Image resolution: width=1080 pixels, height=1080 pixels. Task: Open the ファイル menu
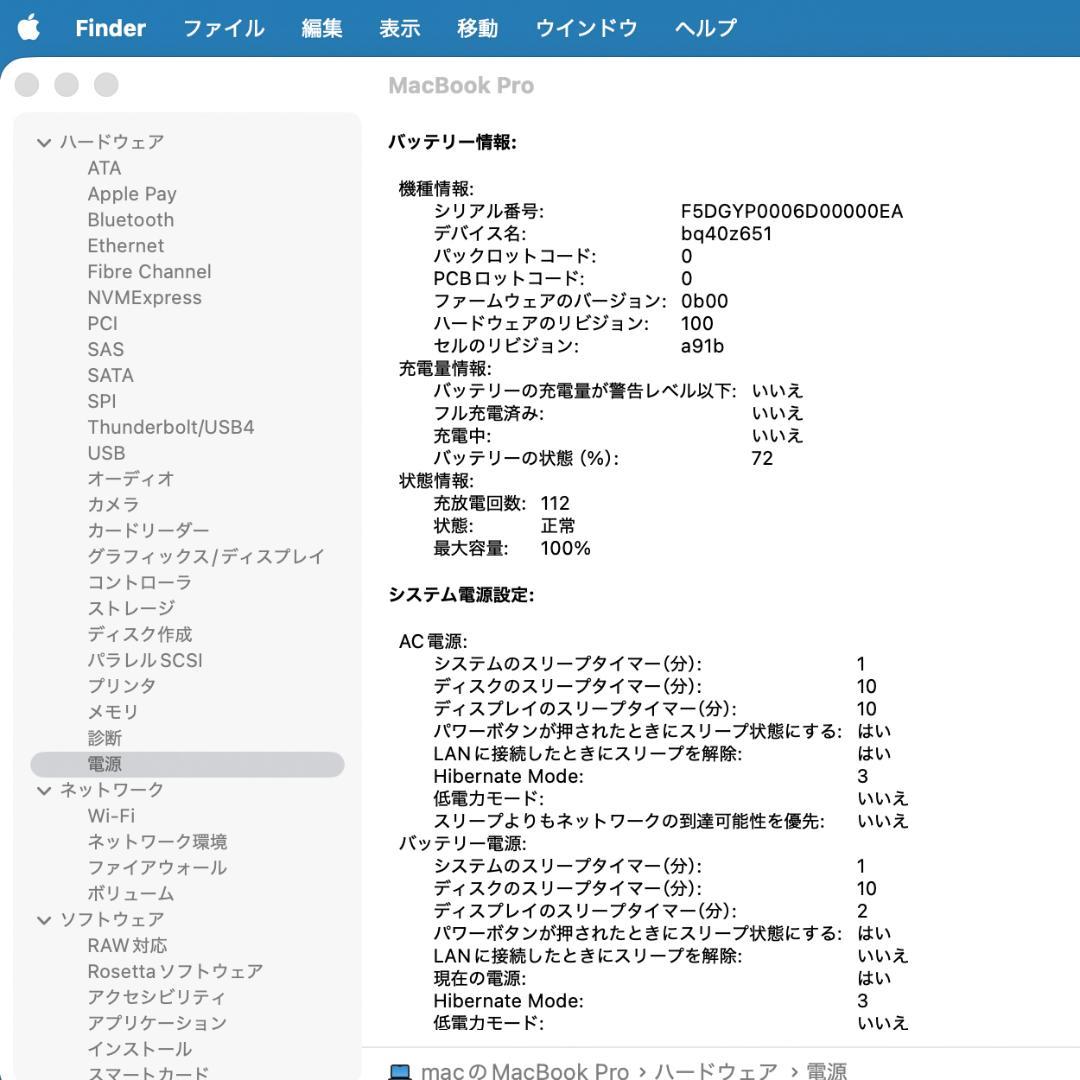pos(224,28)
